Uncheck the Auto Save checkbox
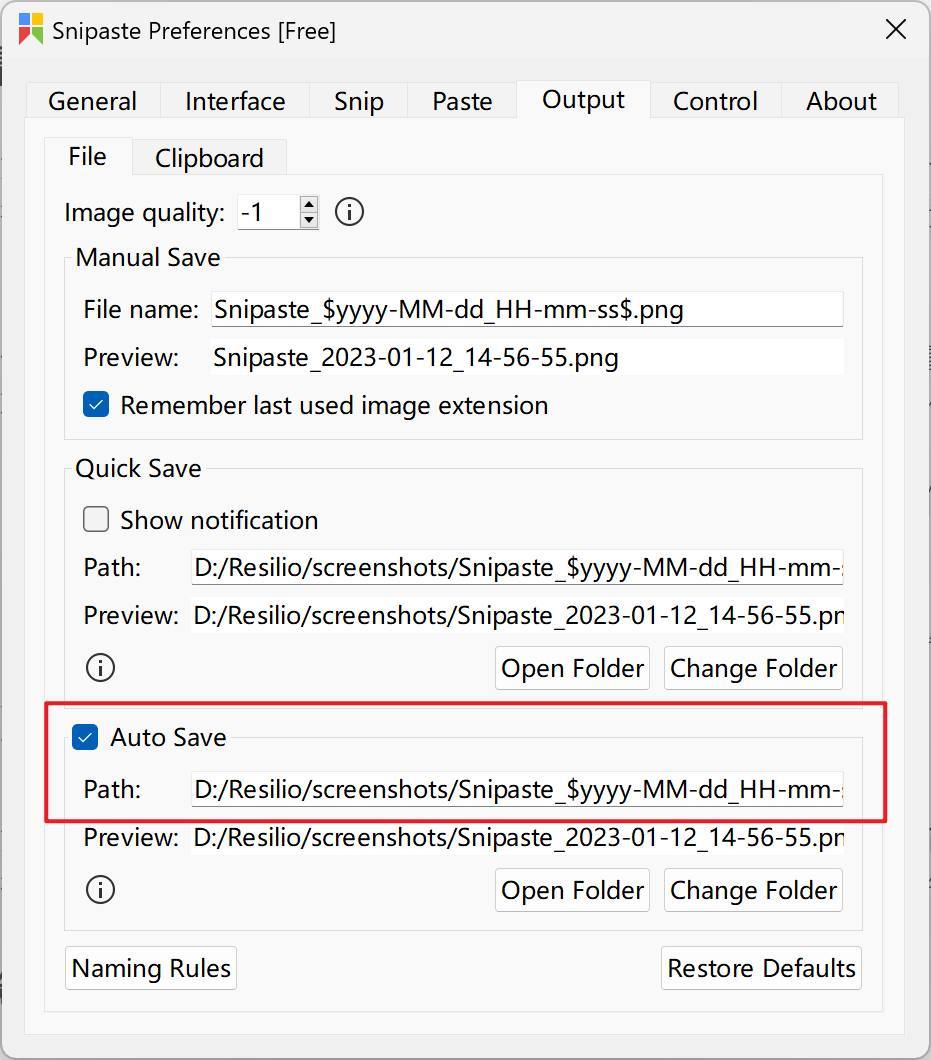Viewport: 931px width, 1060px height. [x=85, y=737]
